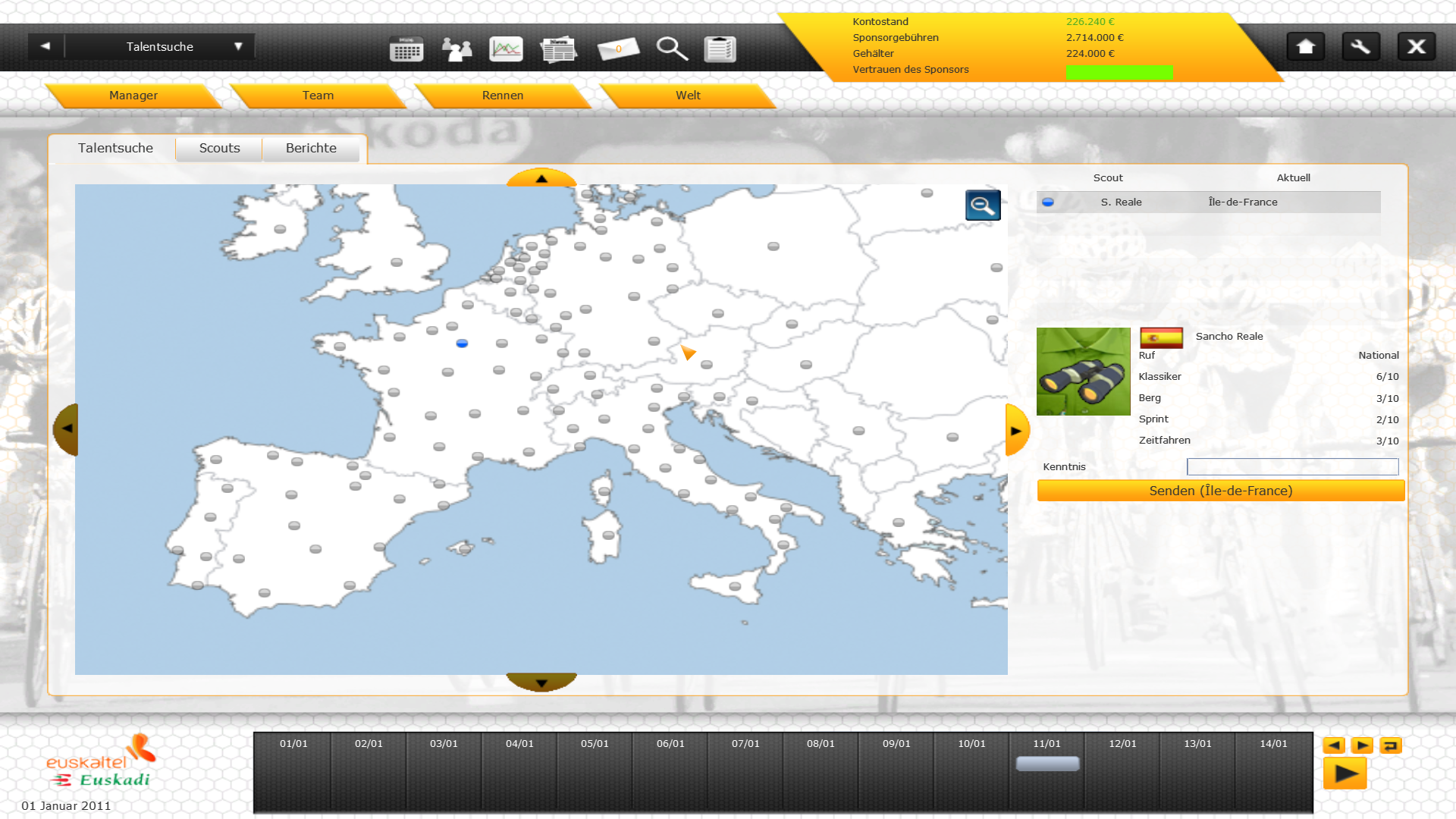
Task: Open the clipboard checklist icon
Action: coord(720,49)
